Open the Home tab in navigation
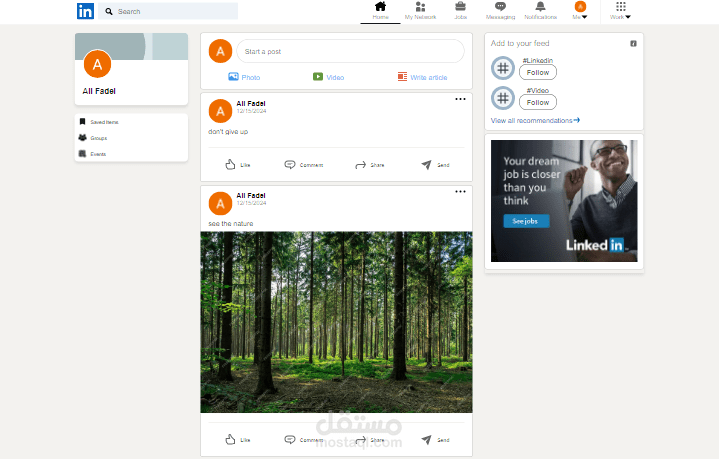The width and height of the screenshot is (719, 459). pyautogui.click(x=380, y=11)
